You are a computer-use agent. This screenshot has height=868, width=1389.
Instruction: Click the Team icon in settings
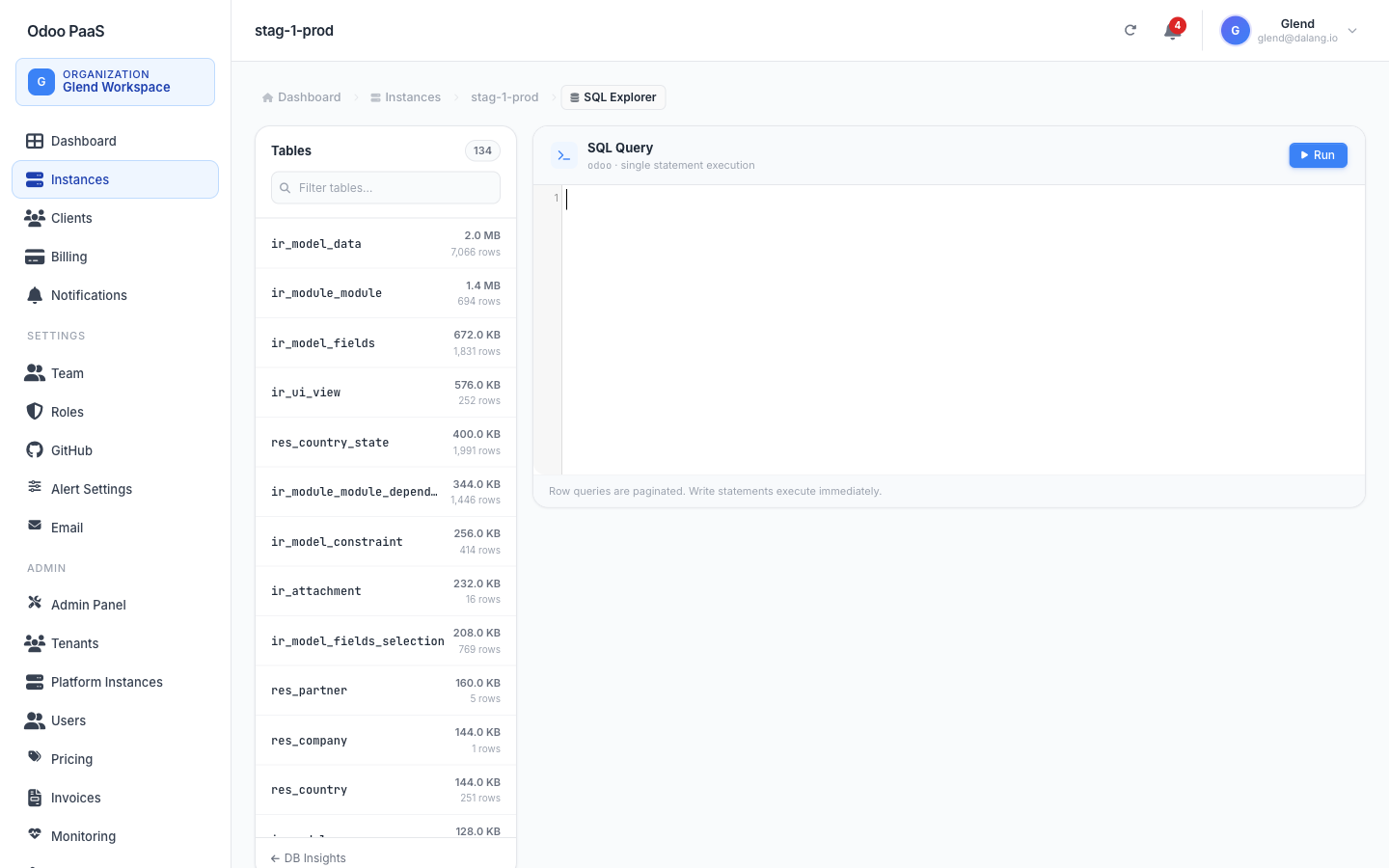pos(35,372)
